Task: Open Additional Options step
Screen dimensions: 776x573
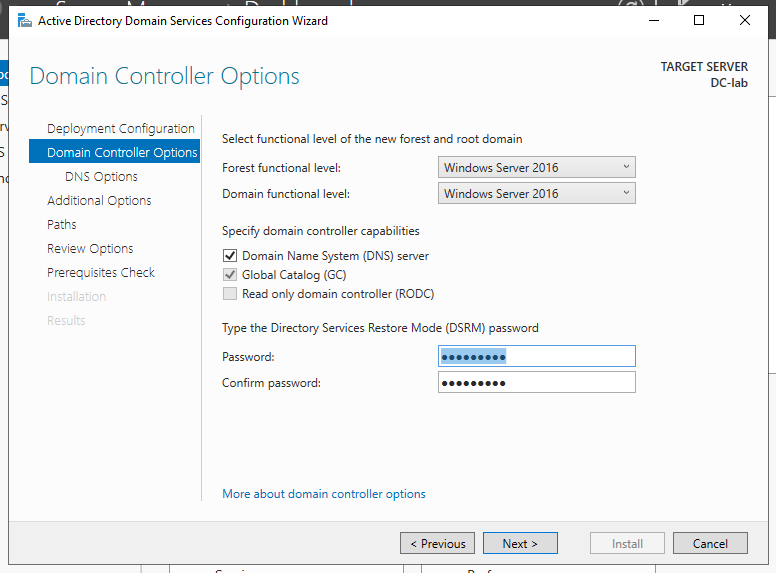Action: point(99,201)
